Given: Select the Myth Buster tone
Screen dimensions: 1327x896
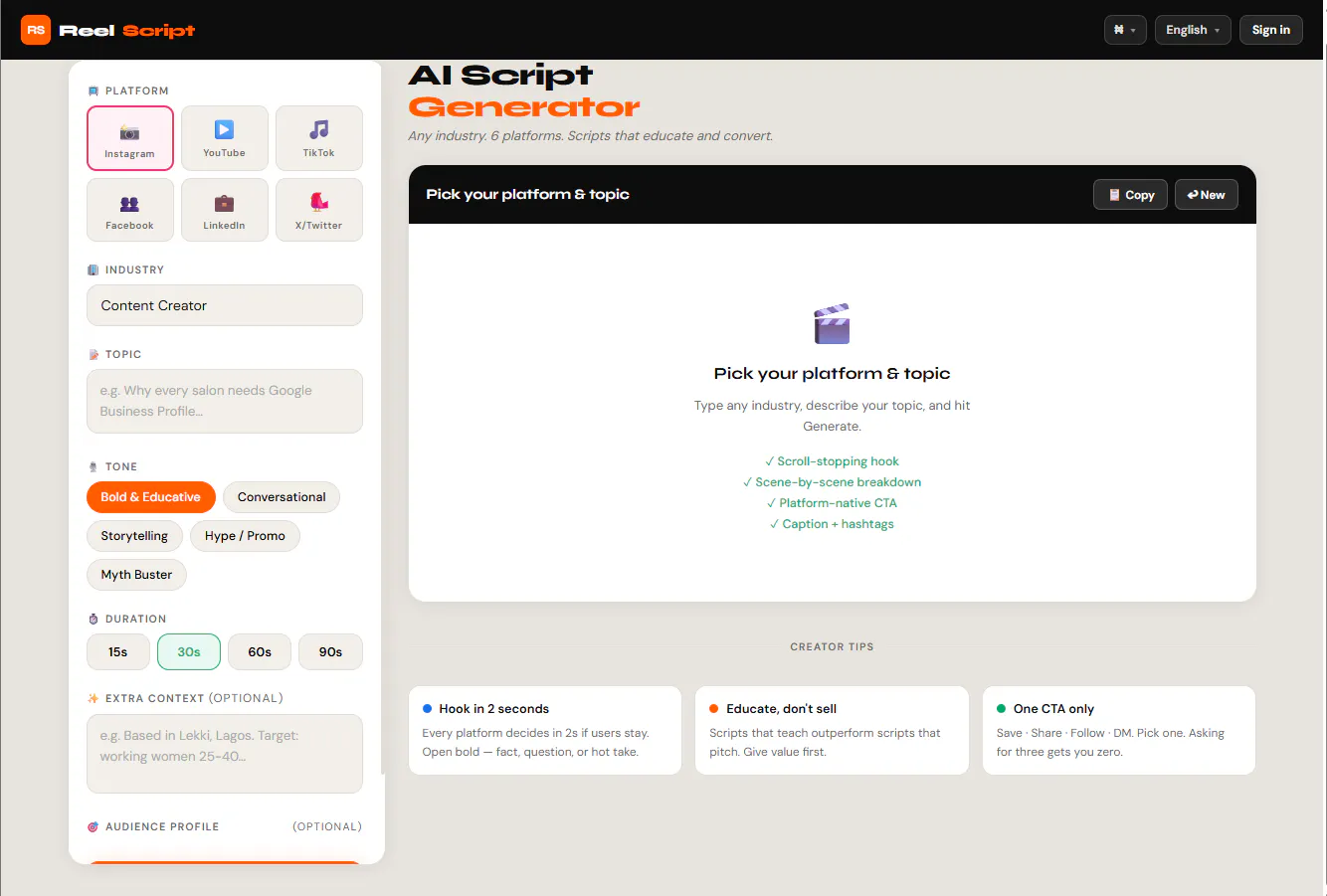Looking at the screenshot, I should pos(136,575).
